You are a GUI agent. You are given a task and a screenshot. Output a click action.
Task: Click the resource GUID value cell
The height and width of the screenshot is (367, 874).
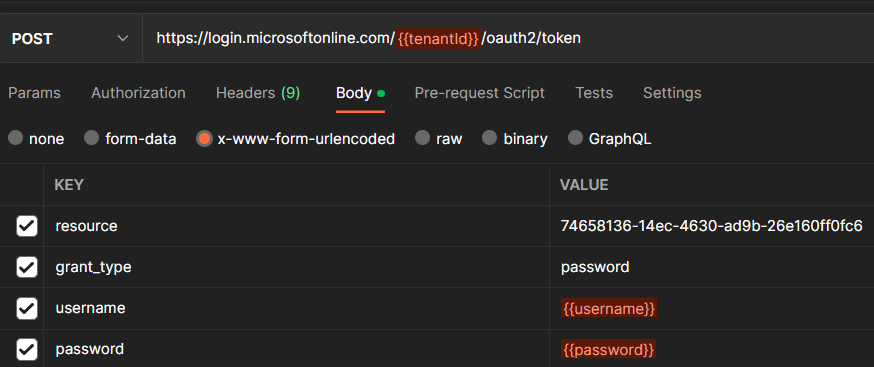pyautogui.click(x=712, y=226)
